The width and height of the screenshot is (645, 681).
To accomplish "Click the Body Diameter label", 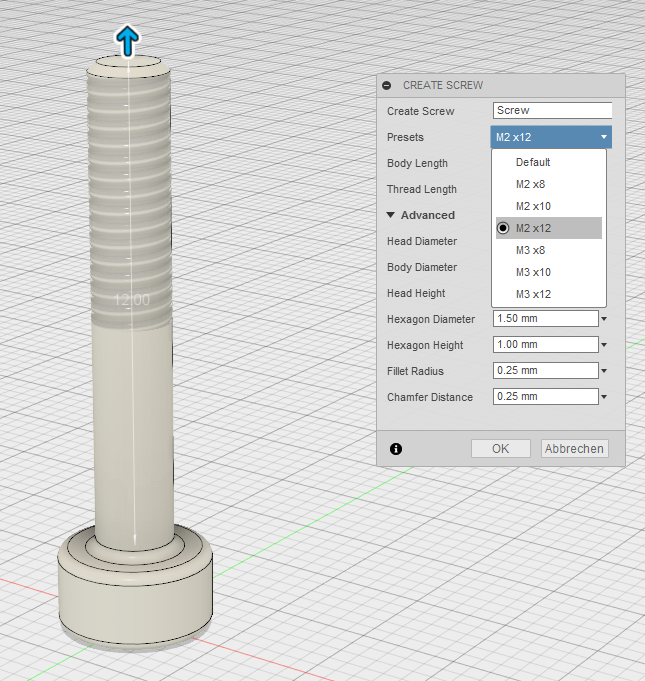I will click(x=422, y=268).
